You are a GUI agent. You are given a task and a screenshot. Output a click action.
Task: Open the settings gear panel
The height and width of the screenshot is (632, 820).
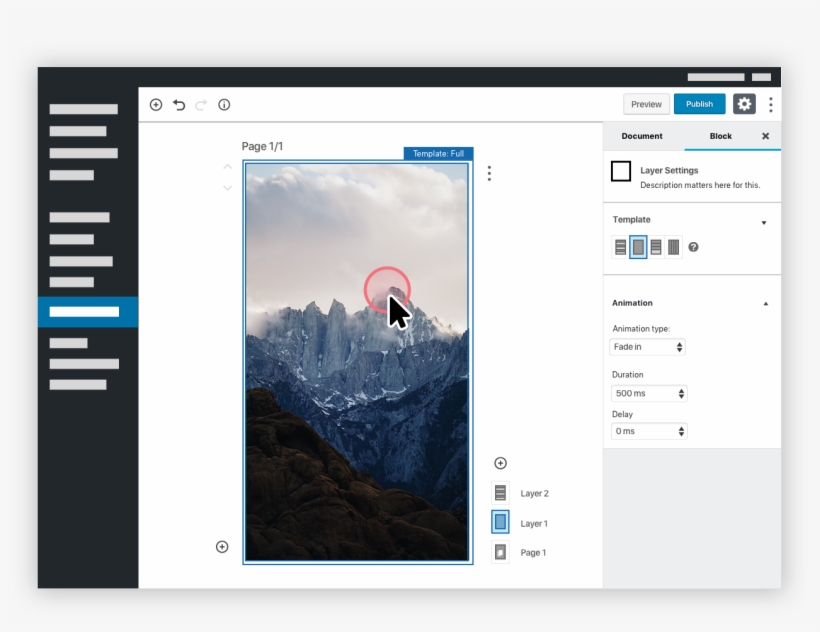click(744, 104)
